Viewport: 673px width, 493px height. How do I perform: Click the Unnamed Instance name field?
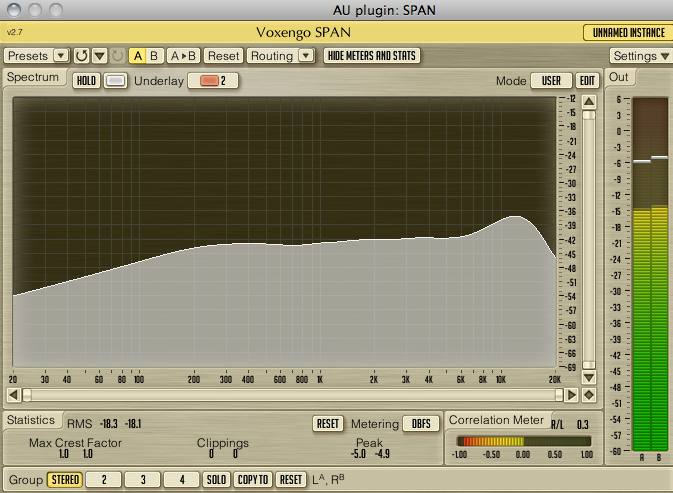[628, 33]
